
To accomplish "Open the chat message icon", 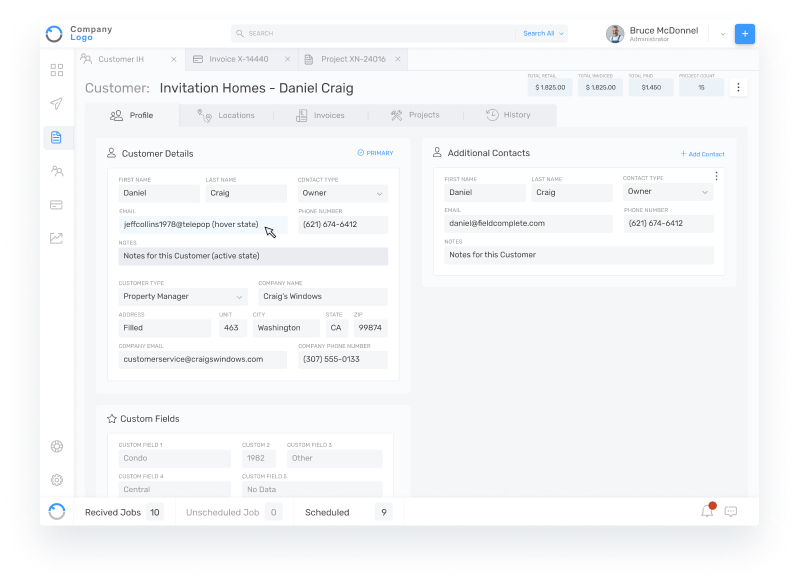I will [x=731, y=511].
